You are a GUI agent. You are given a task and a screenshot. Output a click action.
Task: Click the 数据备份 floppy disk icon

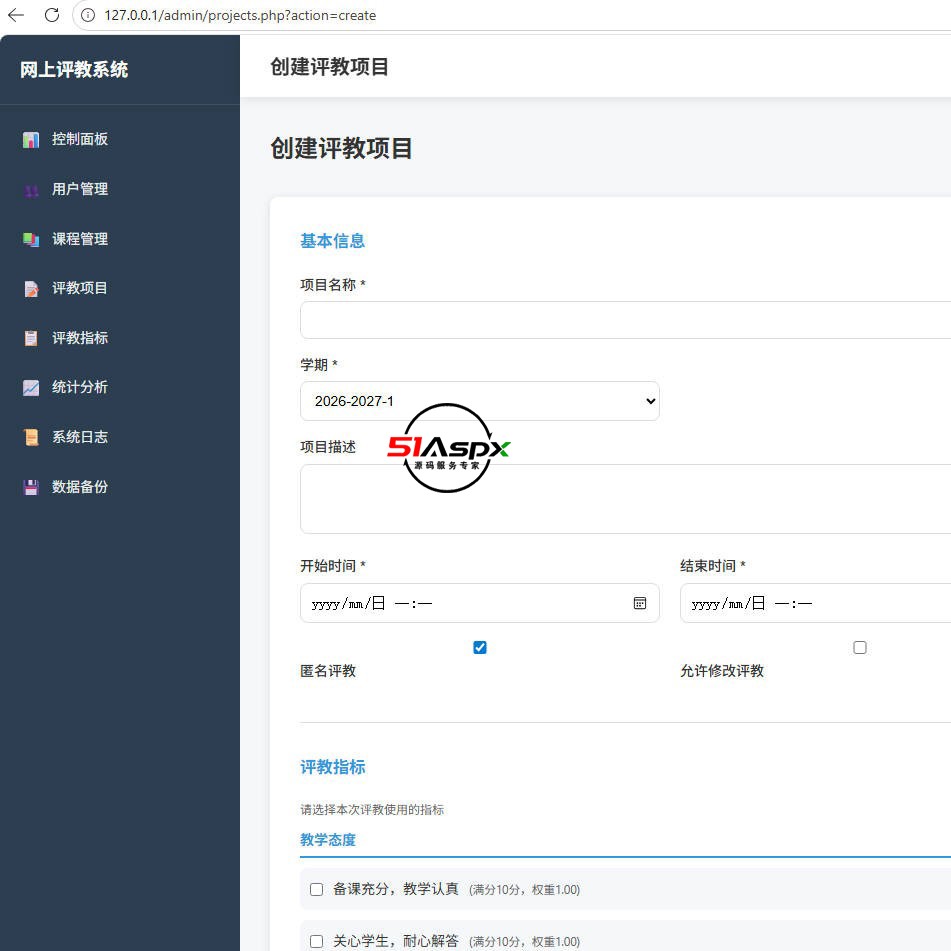click(31, 487)
